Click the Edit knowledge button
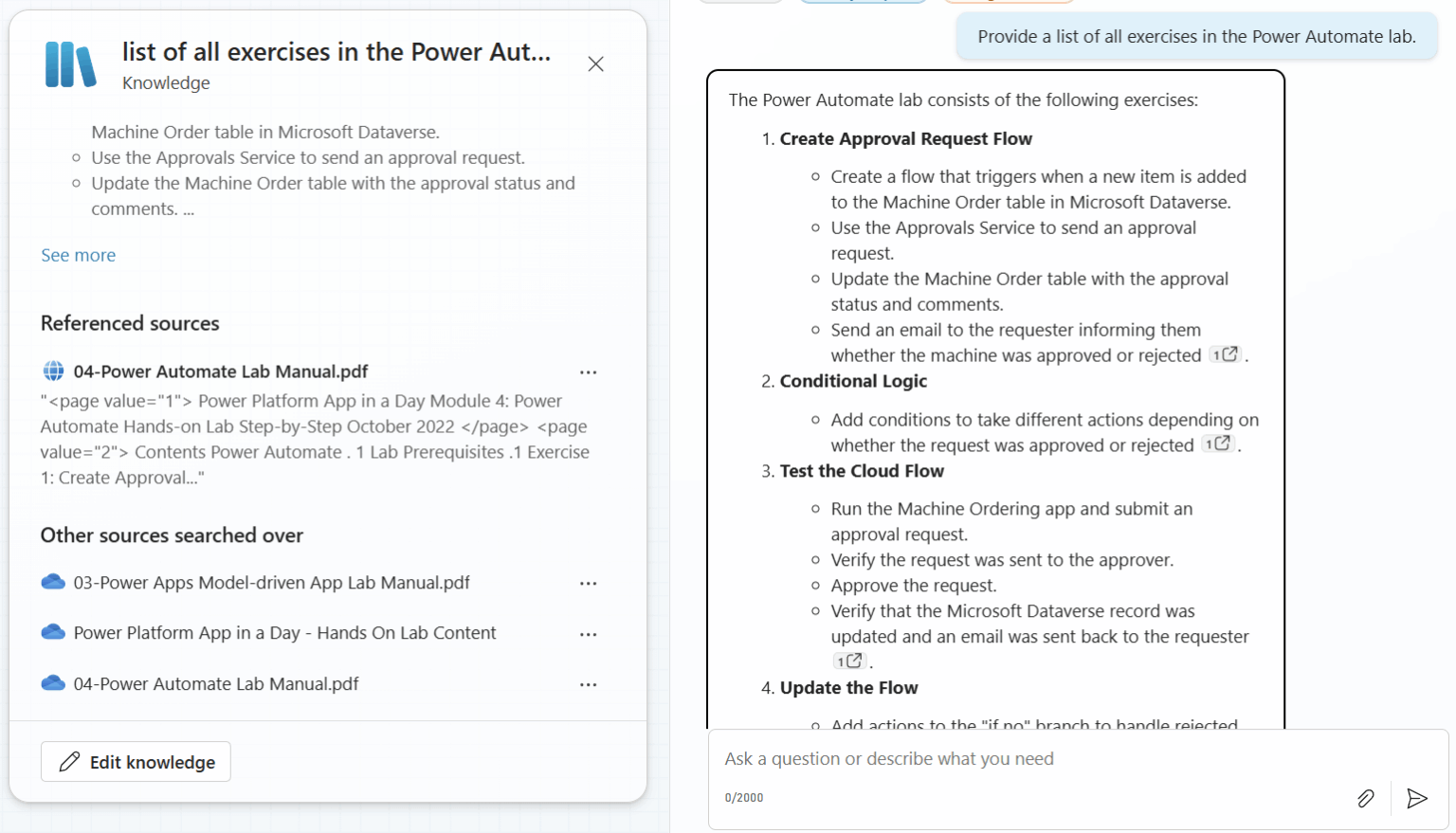Screen dimensions: 1456x833 [x=136, y=762]
